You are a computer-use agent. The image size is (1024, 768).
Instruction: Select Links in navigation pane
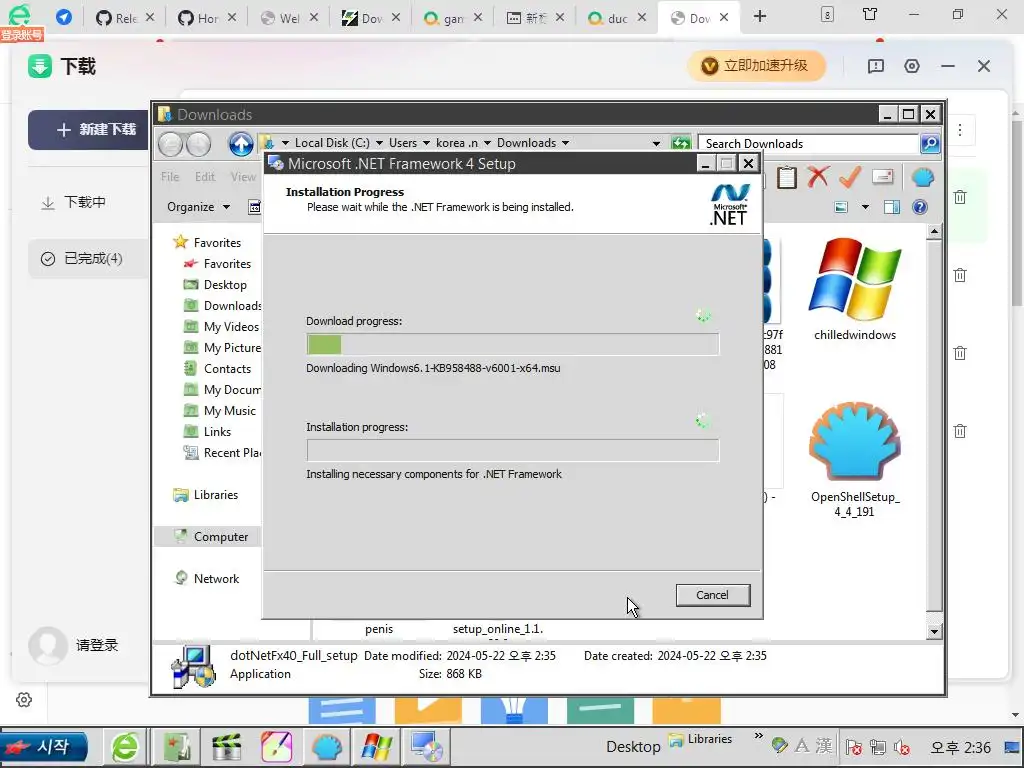[207, 432]
